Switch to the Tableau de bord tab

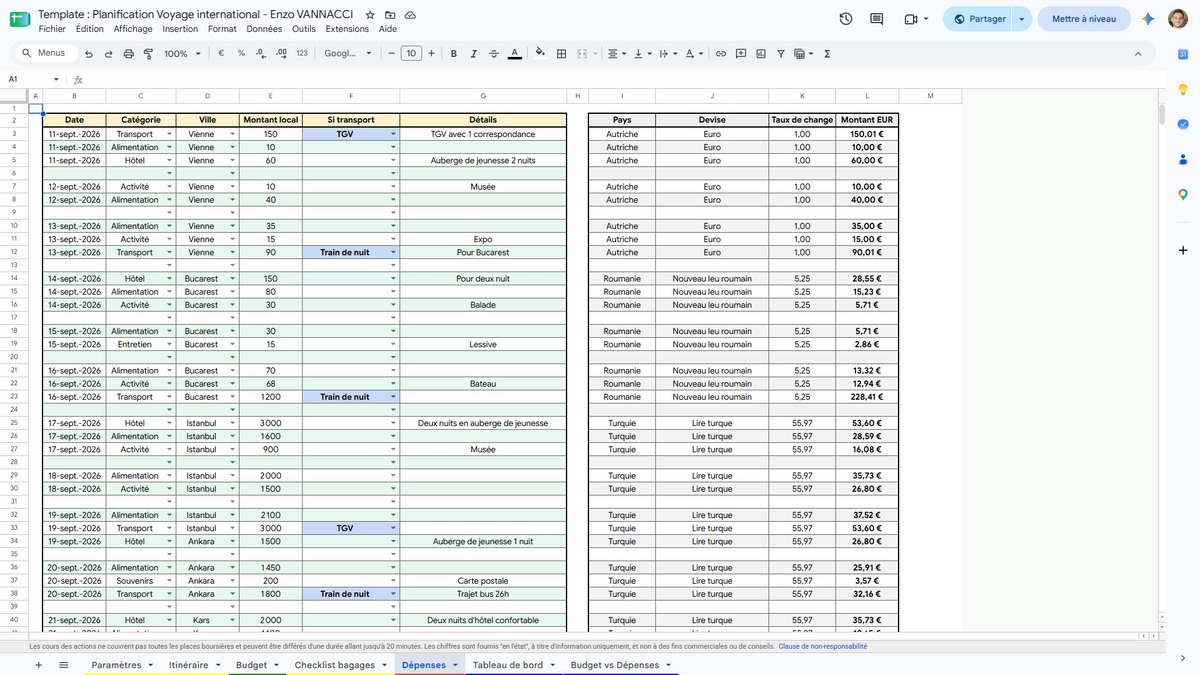508,665
